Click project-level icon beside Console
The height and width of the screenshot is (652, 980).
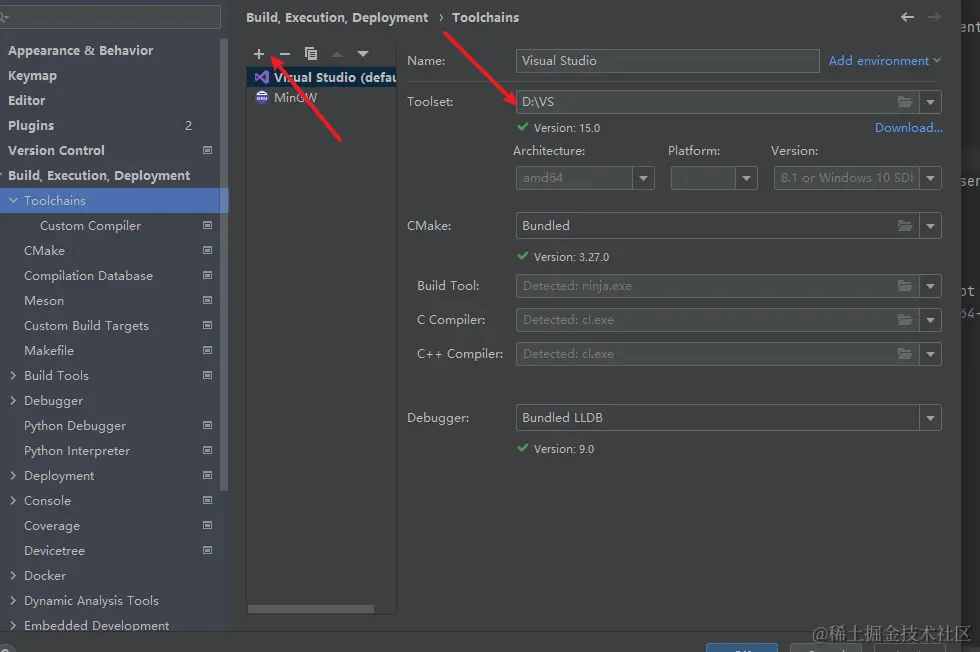click(x=208, y=500)
